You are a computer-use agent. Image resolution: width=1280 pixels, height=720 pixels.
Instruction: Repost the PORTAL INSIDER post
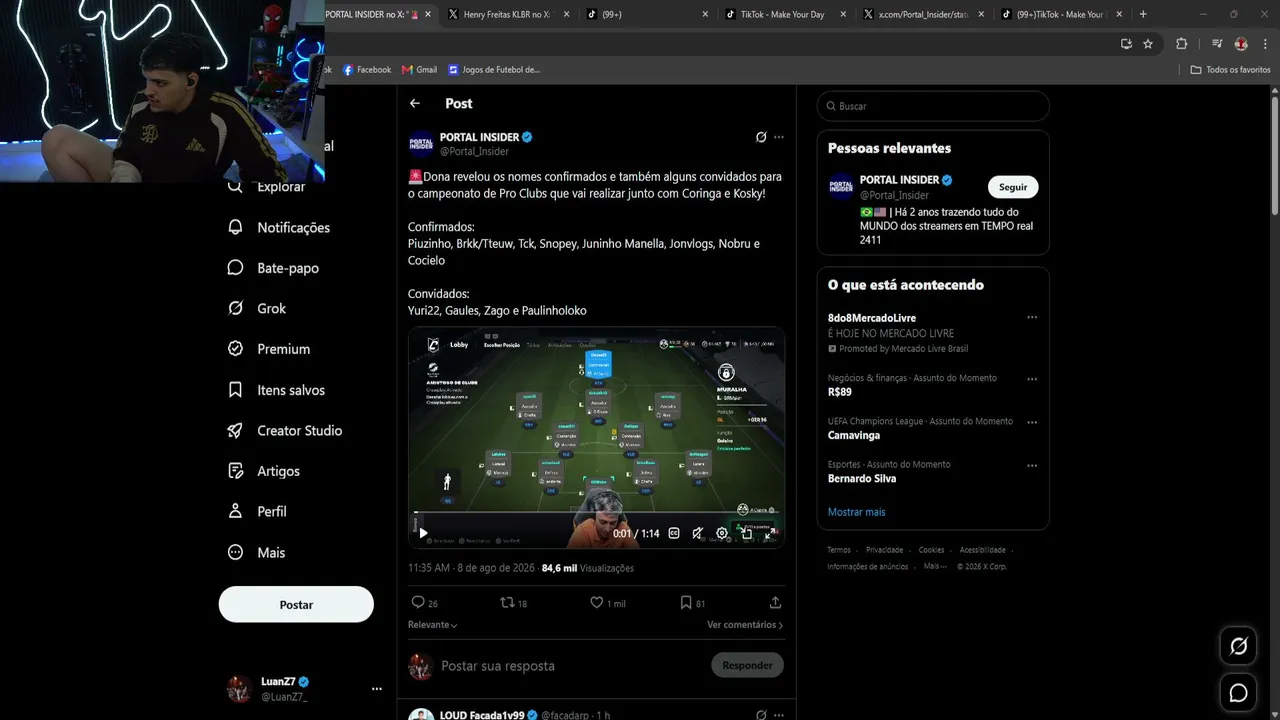coord(507,603)
